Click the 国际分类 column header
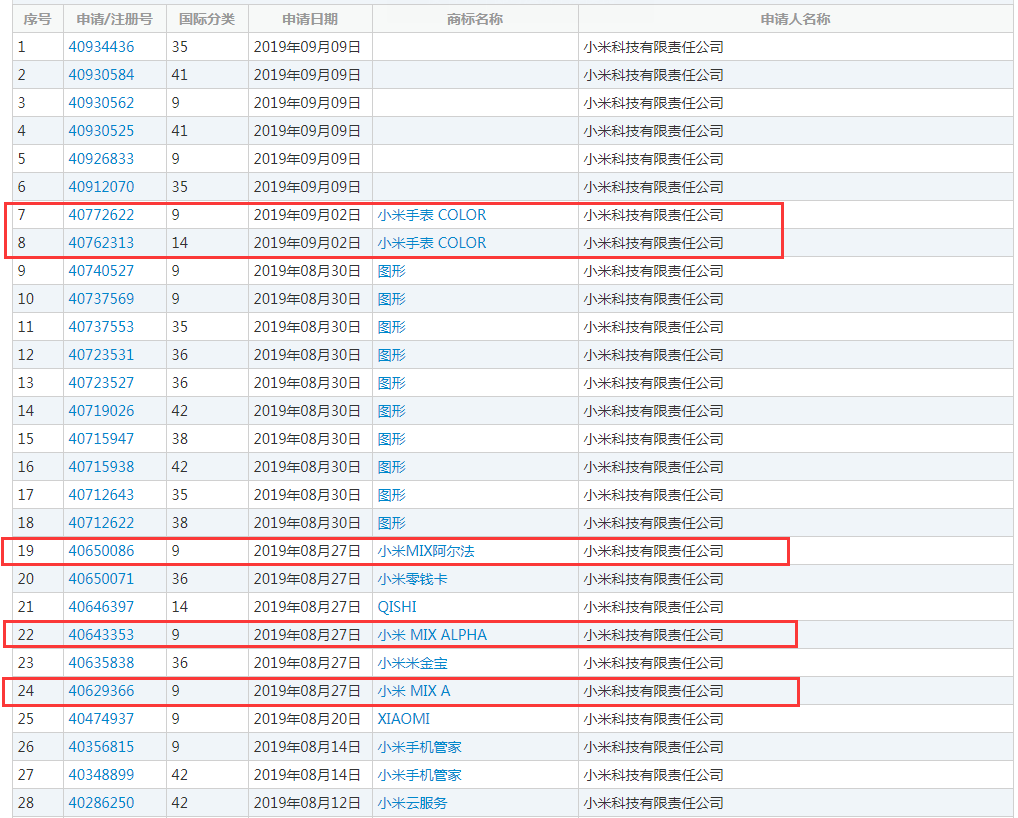 pos(207,19)
